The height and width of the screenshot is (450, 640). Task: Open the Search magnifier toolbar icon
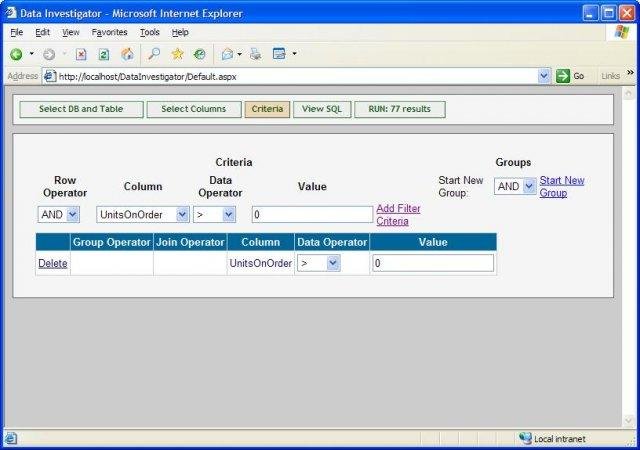point(154,54)
